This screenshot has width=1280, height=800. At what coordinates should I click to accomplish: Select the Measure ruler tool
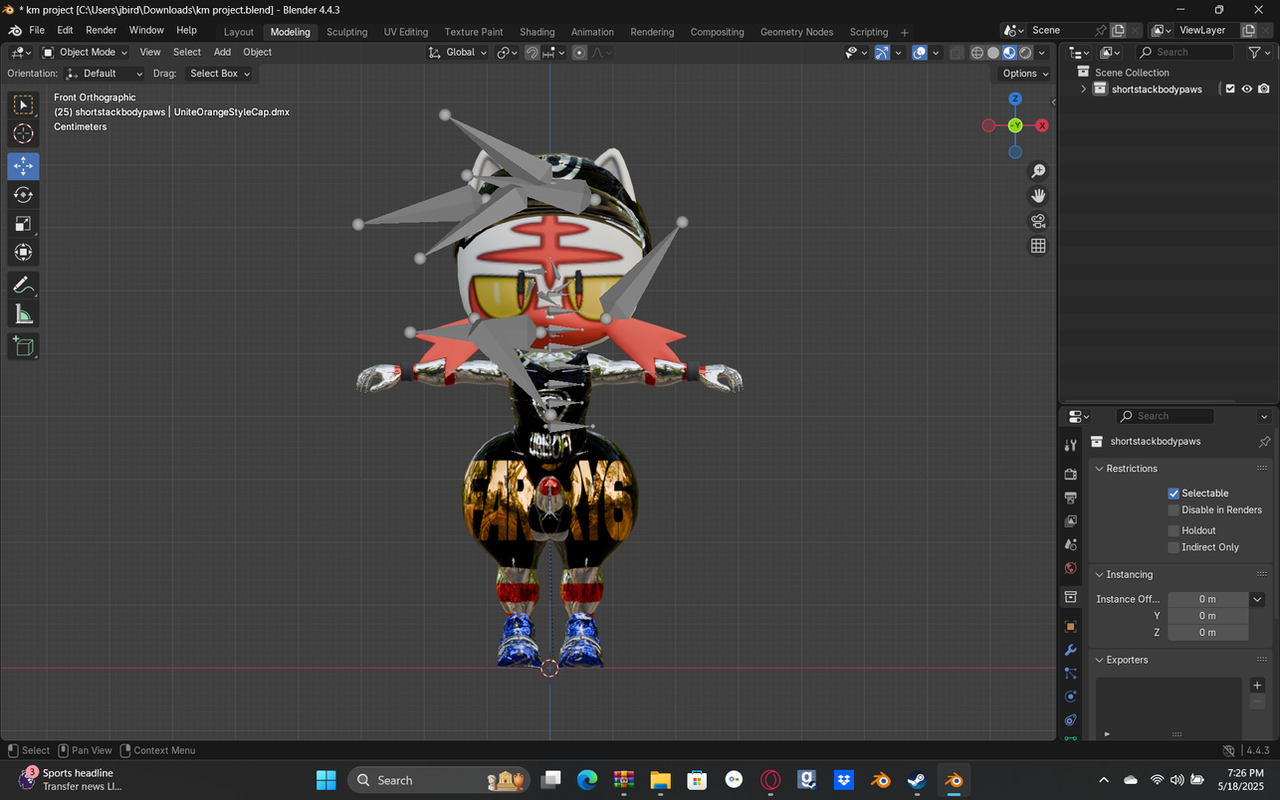point(23,315)
